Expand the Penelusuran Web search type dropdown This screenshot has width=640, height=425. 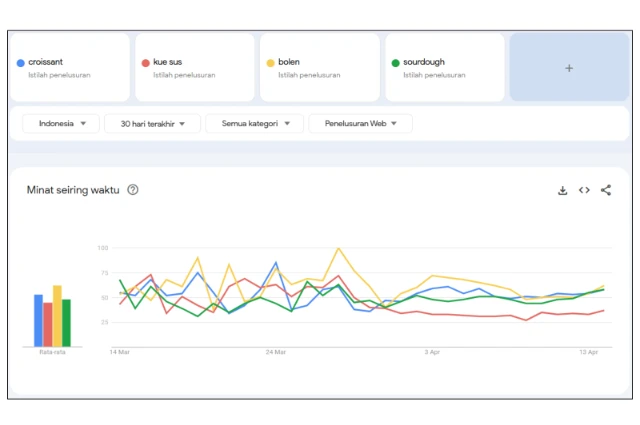tap(360, 124)
